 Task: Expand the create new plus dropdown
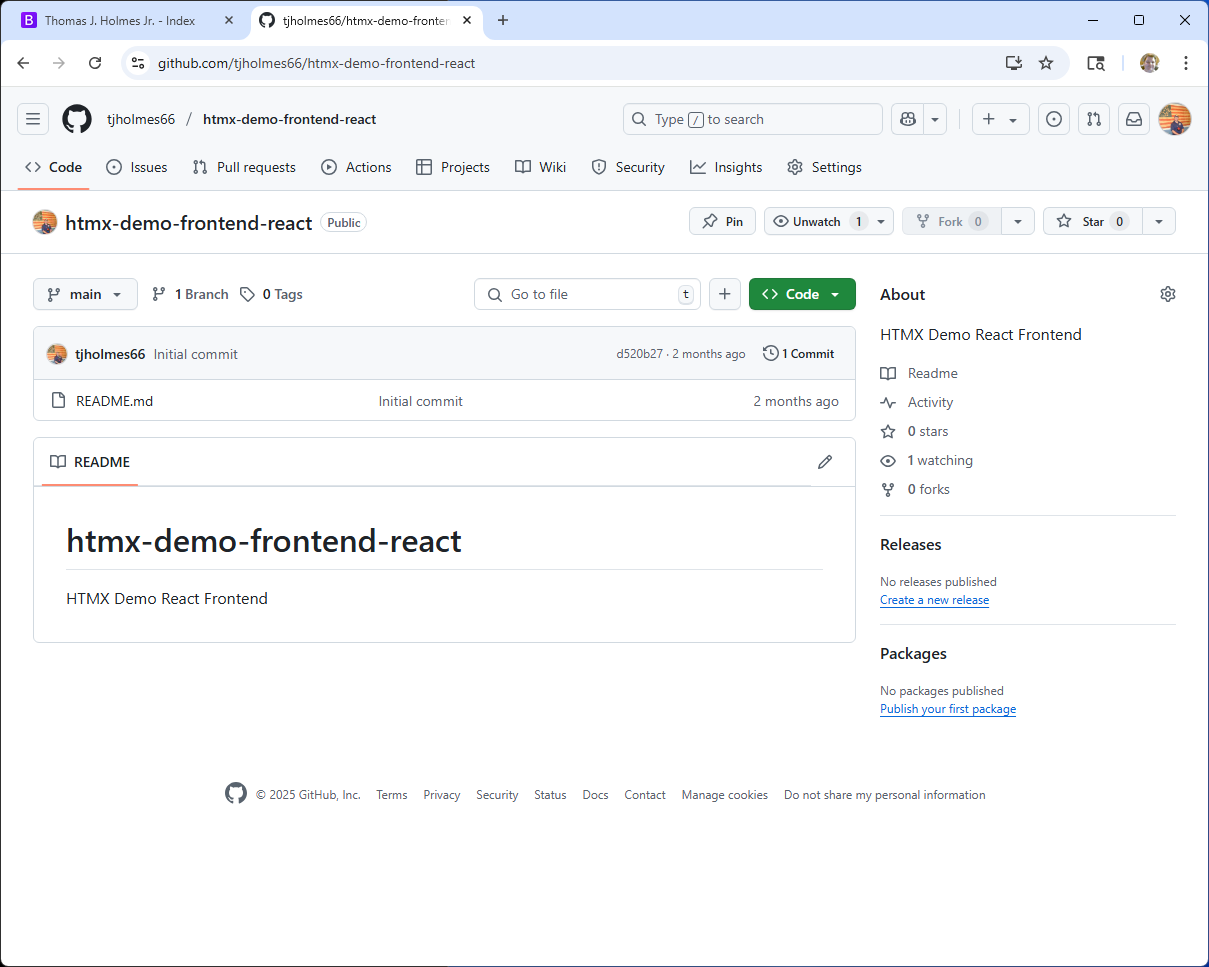1000,119
